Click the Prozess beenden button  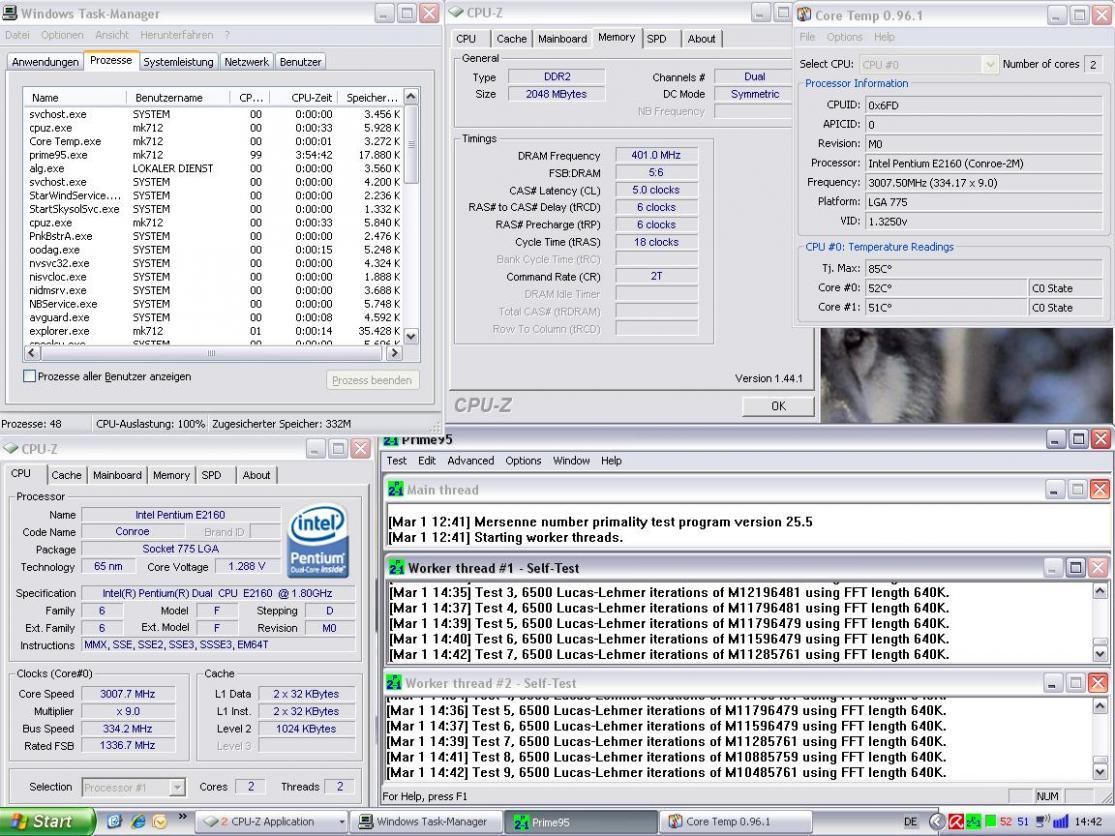point(372,380)
